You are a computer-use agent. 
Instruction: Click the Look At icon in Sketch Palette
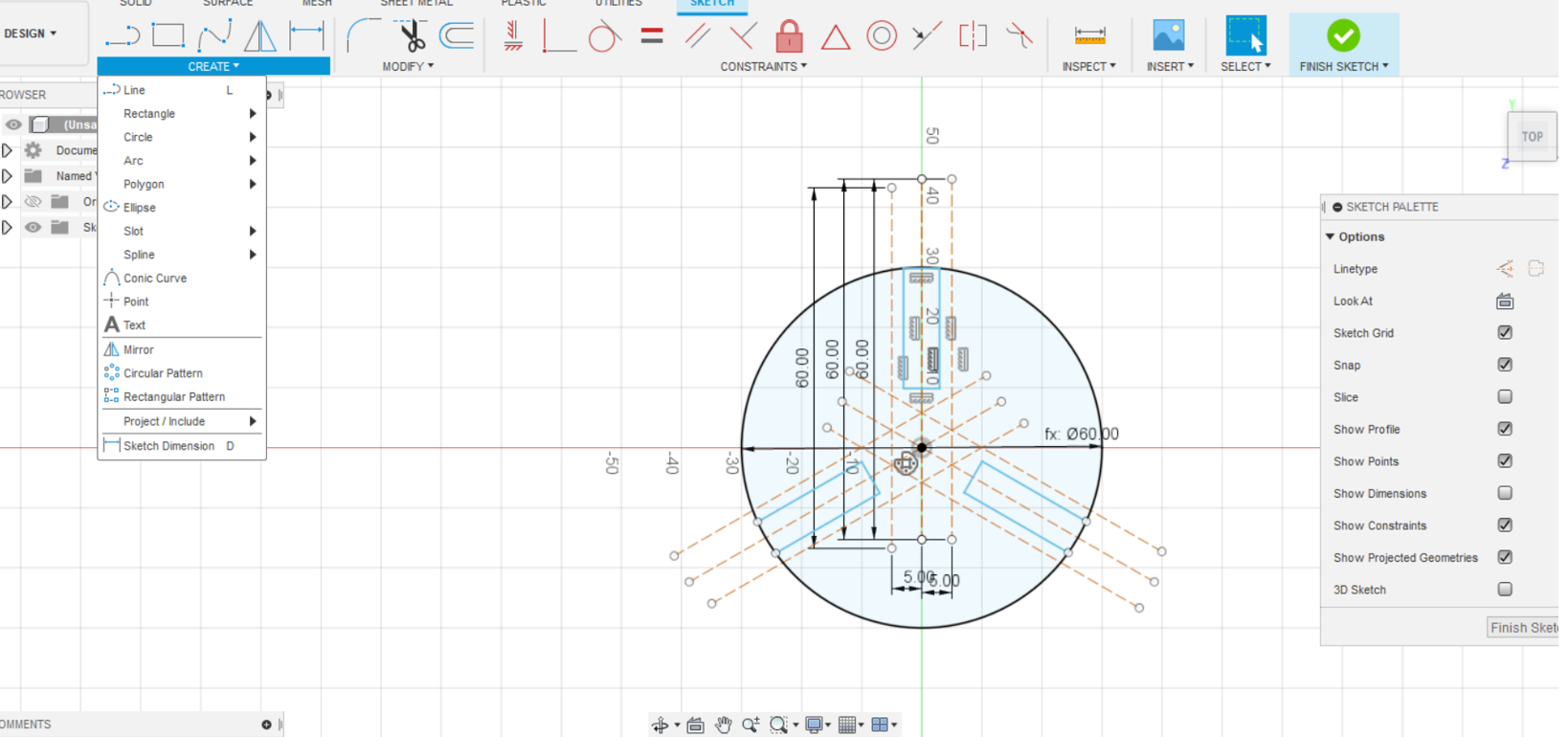[x=1505, y=301]
